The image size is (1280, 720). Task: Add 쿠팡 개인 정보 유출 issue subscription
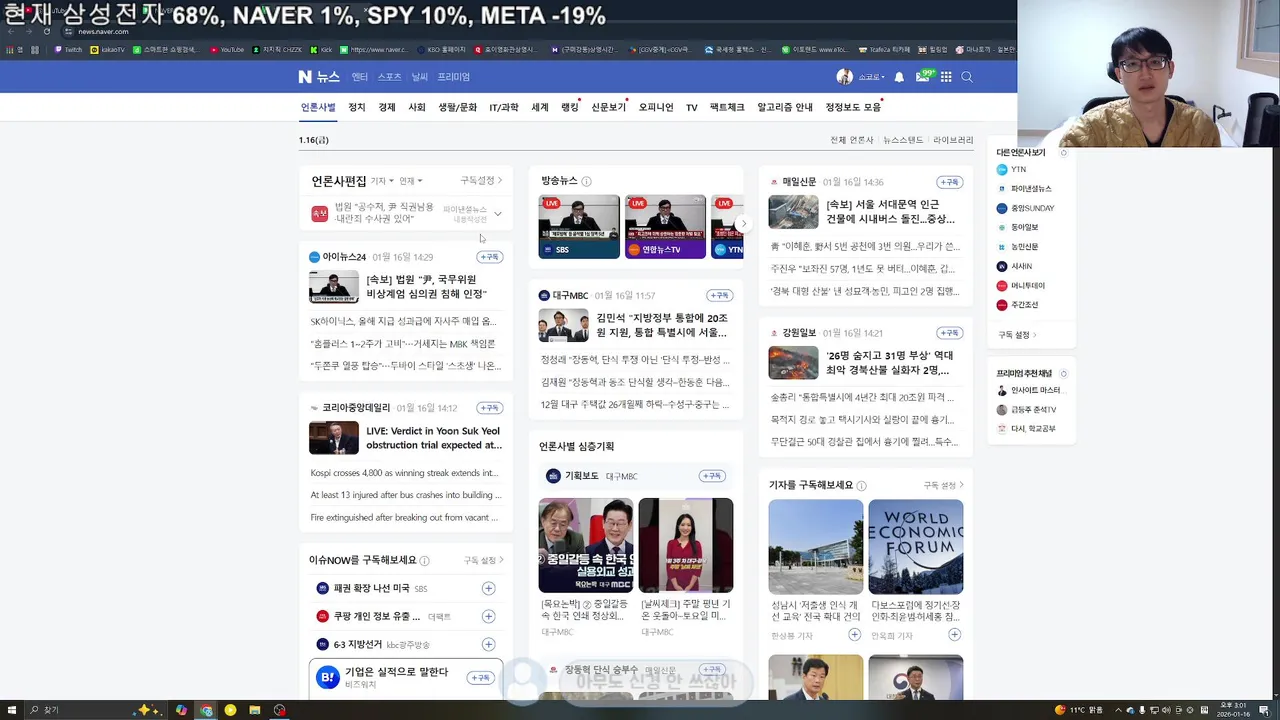[488, 616]
